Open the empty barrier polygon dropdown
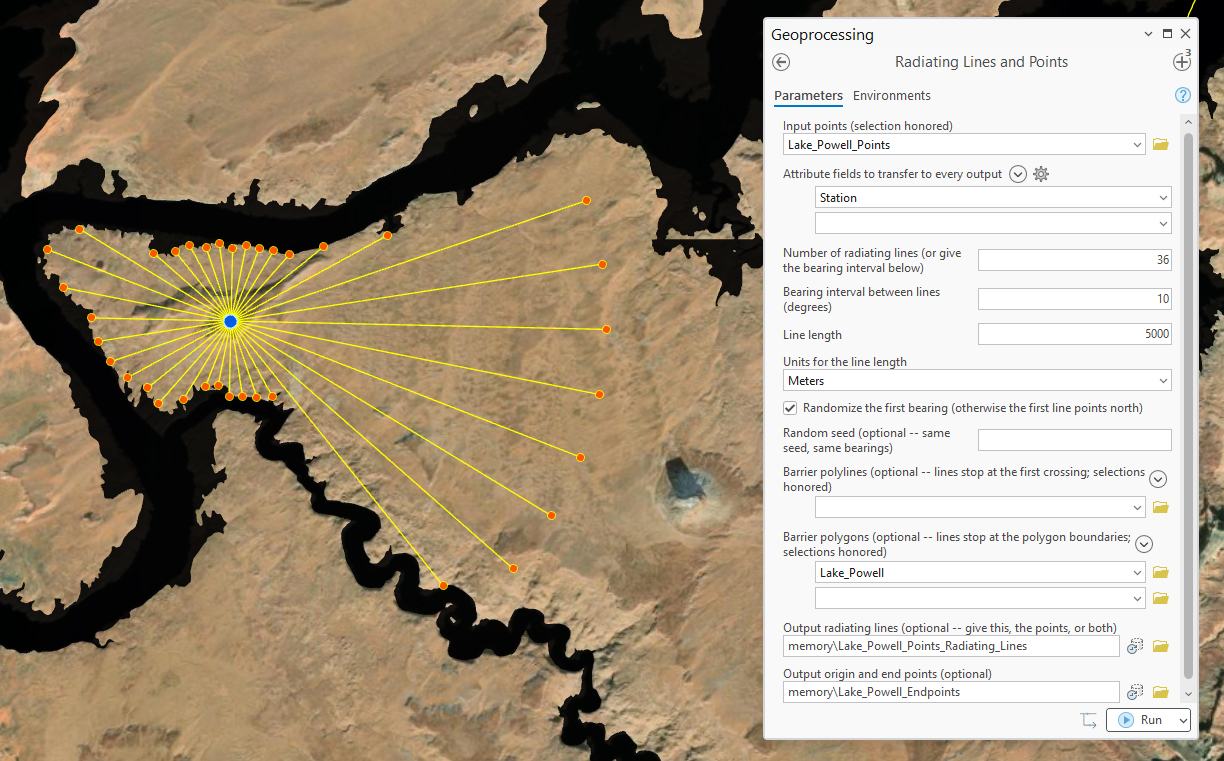The height and width of the screenshot is (761, 1224). 1138,598
